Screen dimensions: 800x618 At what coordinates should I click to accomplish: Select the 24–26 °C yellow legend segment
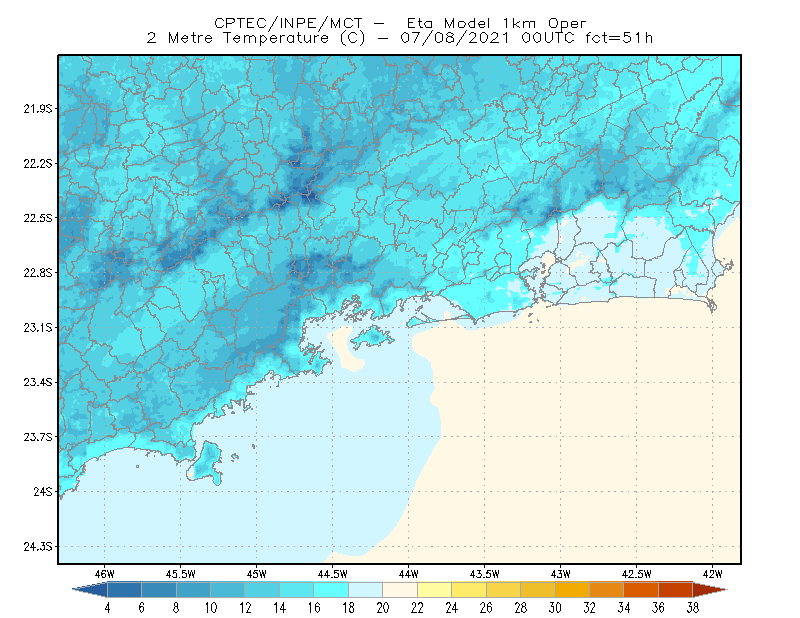(469, 590)
